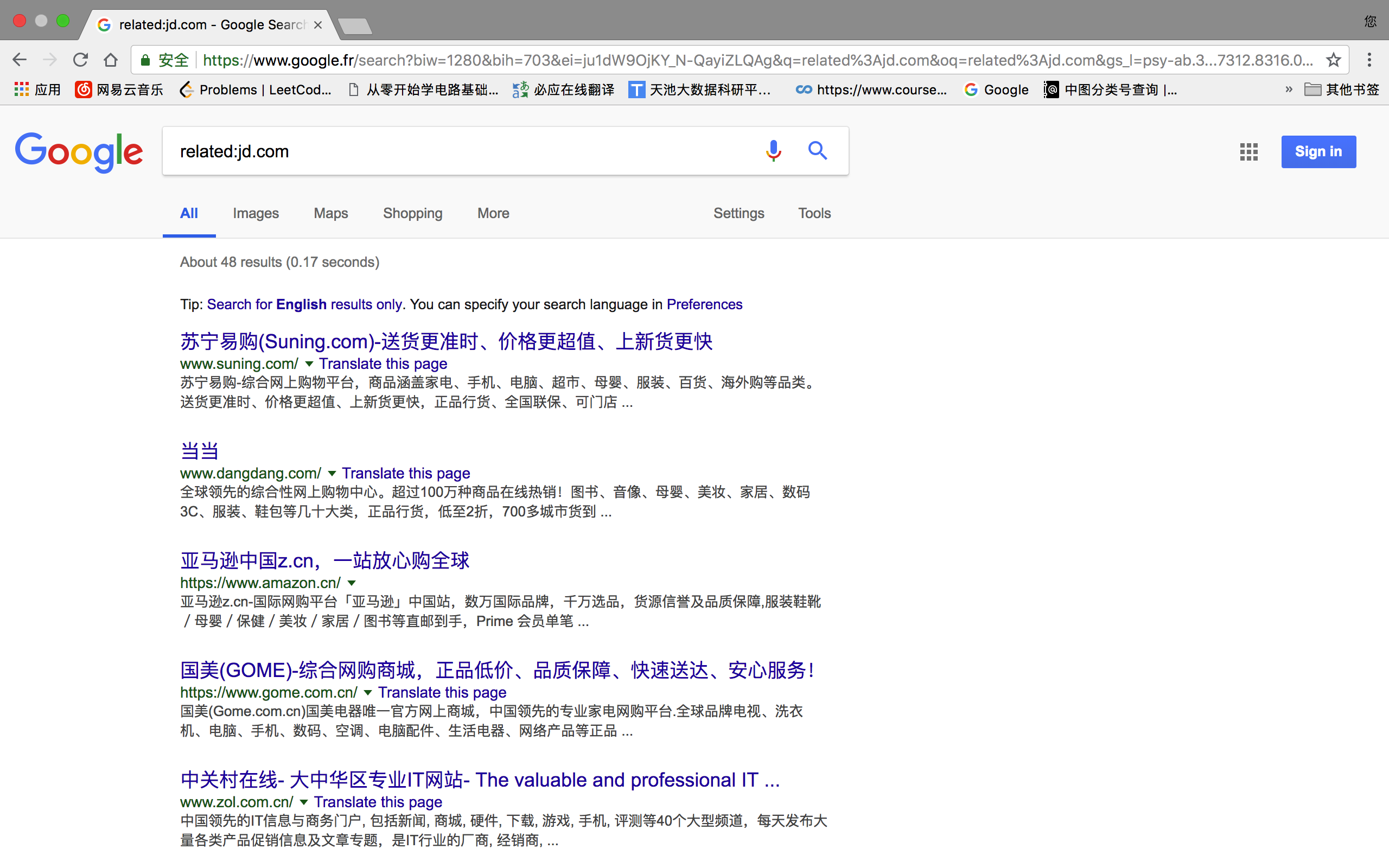
Task: Switch to the Shopping tab
Action: pos(413,214)
